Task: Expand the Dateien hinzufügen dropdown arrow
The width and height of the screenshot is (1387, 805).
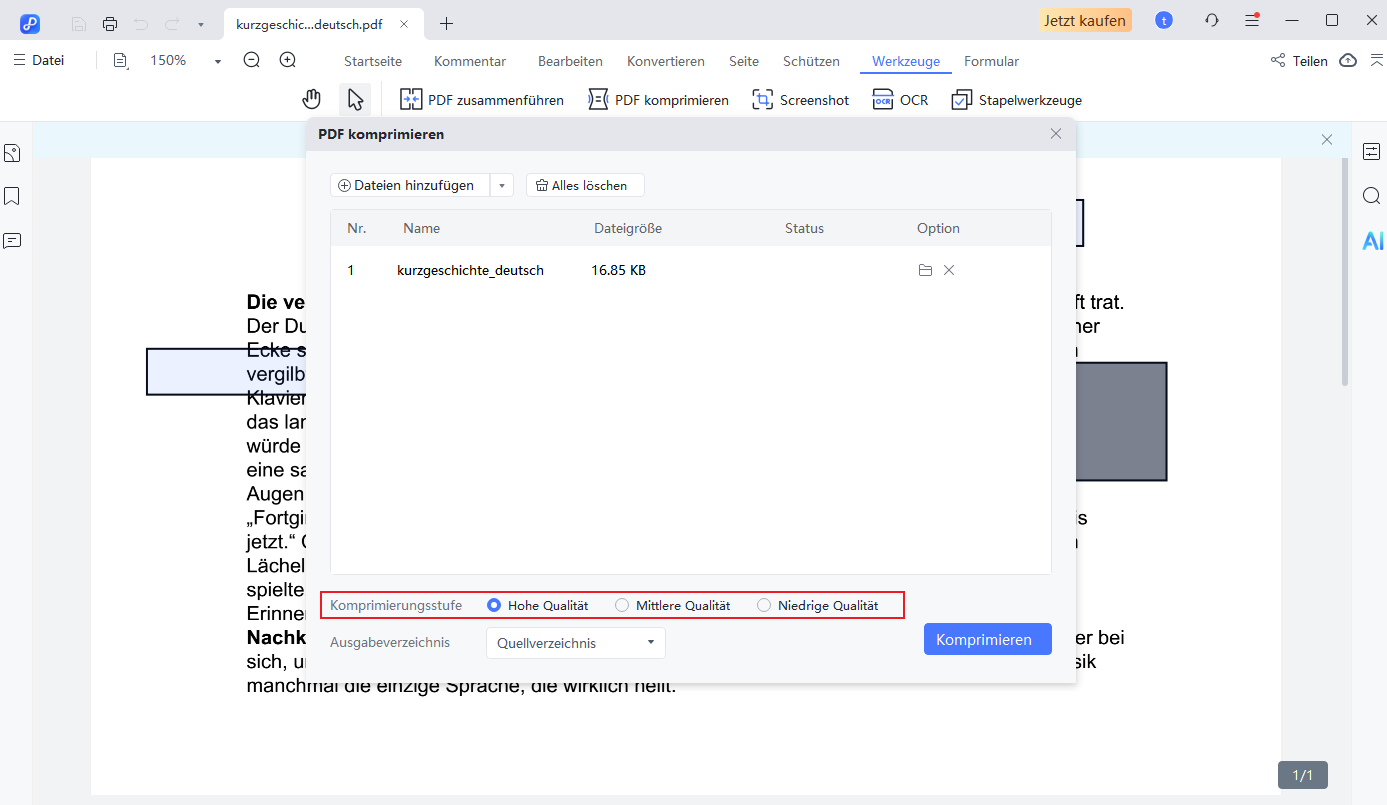Action: 502,184
